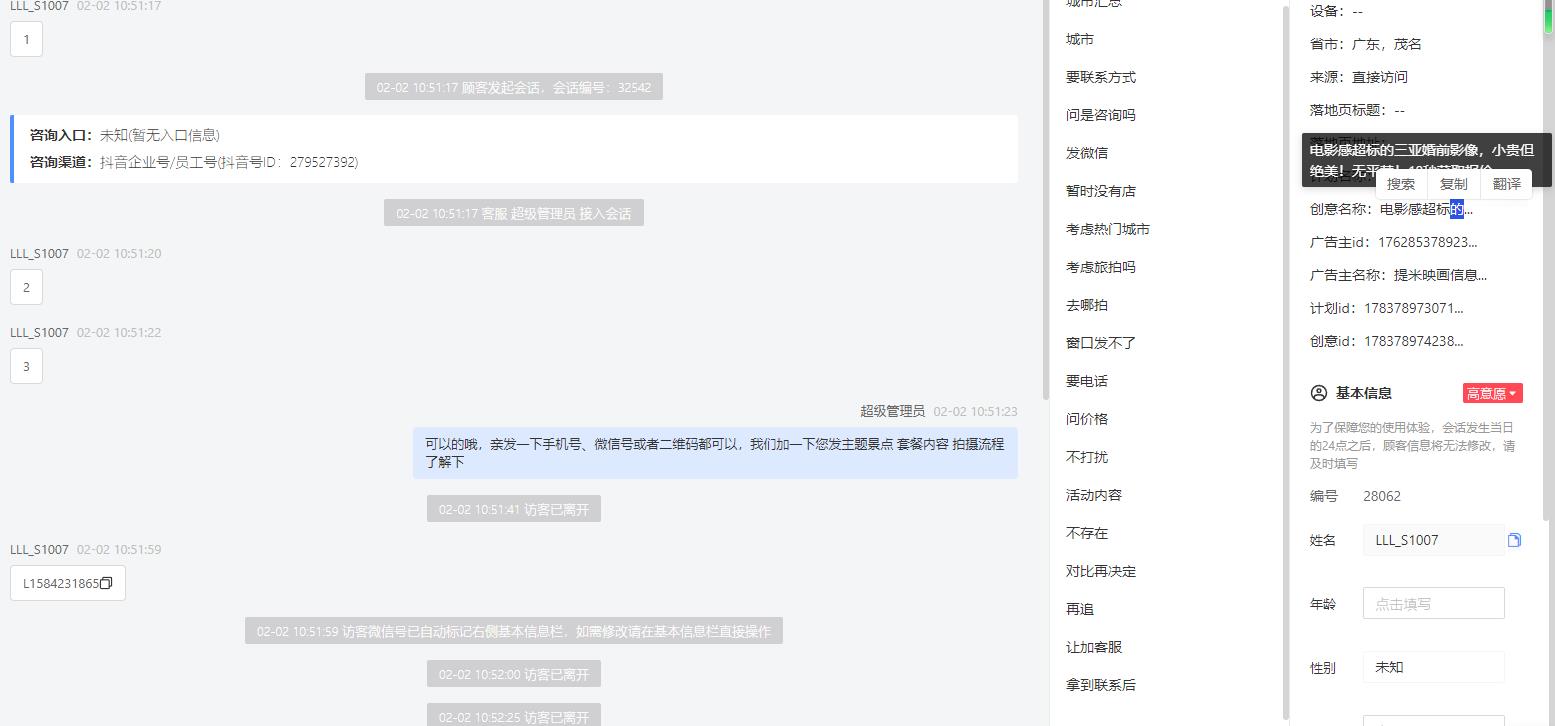
Task: Select the quick reply 不存在
Action: (1087, 533)
